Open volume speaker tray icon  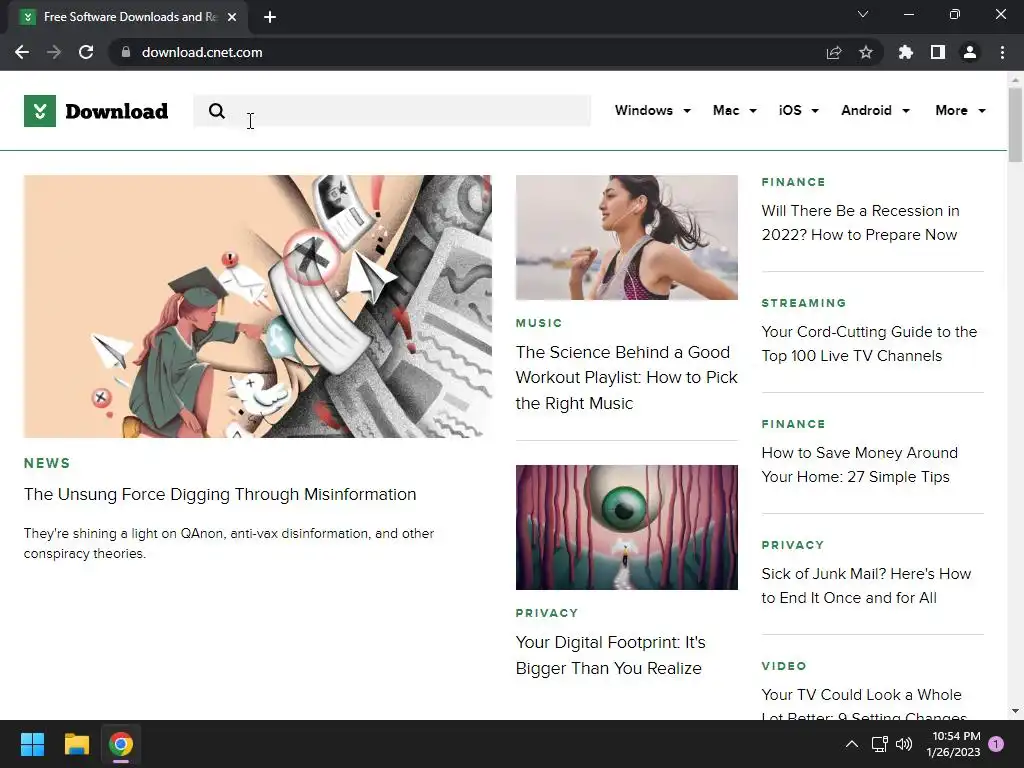point(904,744)
